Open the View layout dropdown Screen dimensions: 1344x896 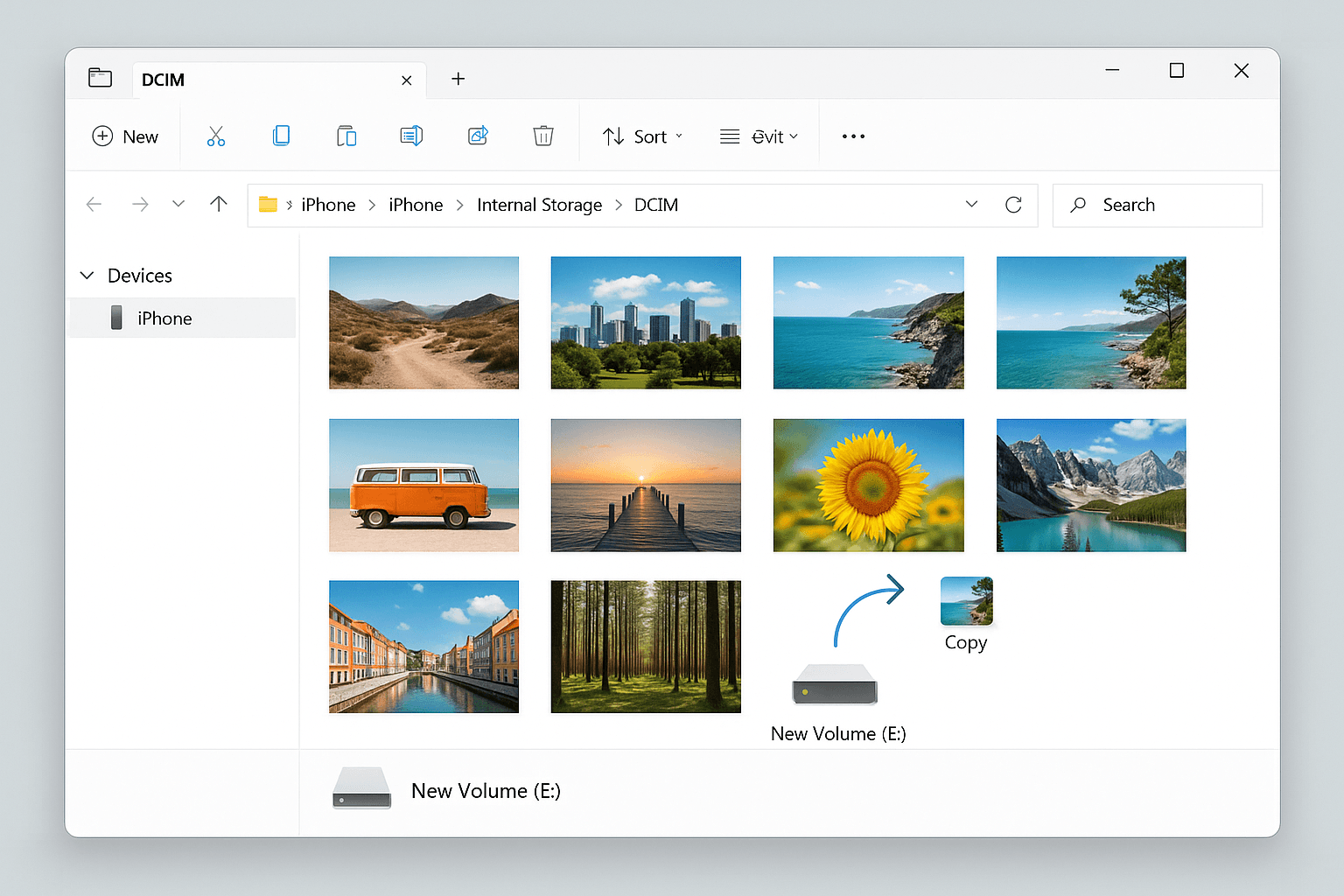click(x=759, y=136)
